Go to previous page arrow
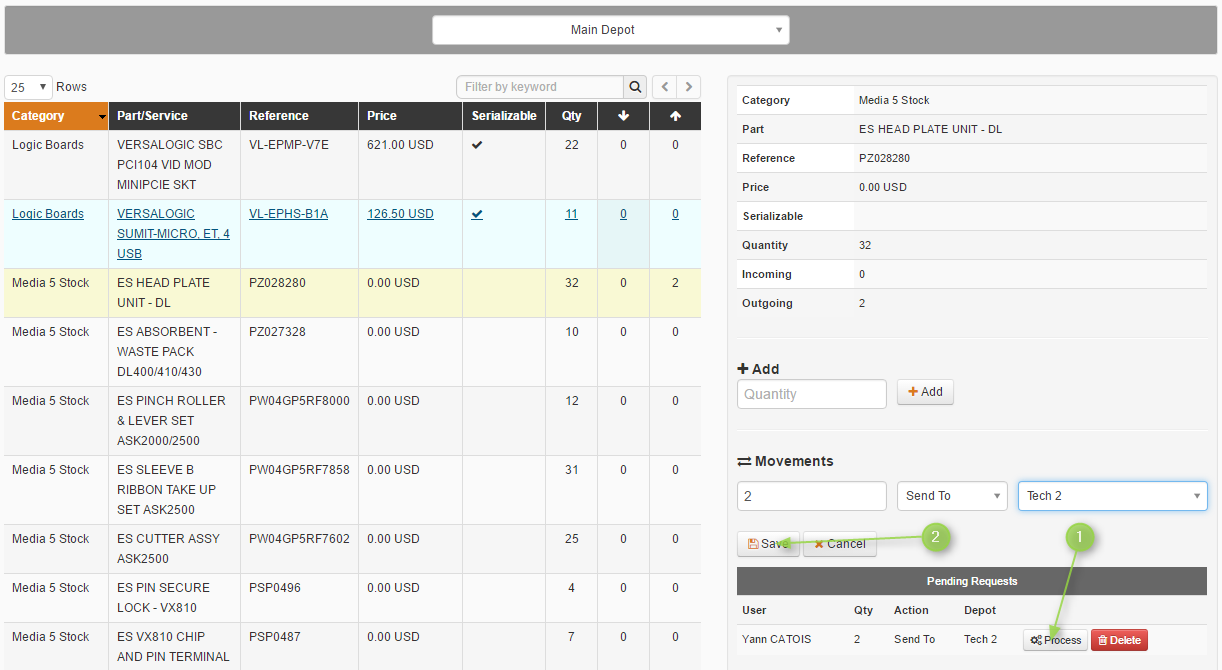The height and width of the screenshot is (670, 1222). (664, 87)
